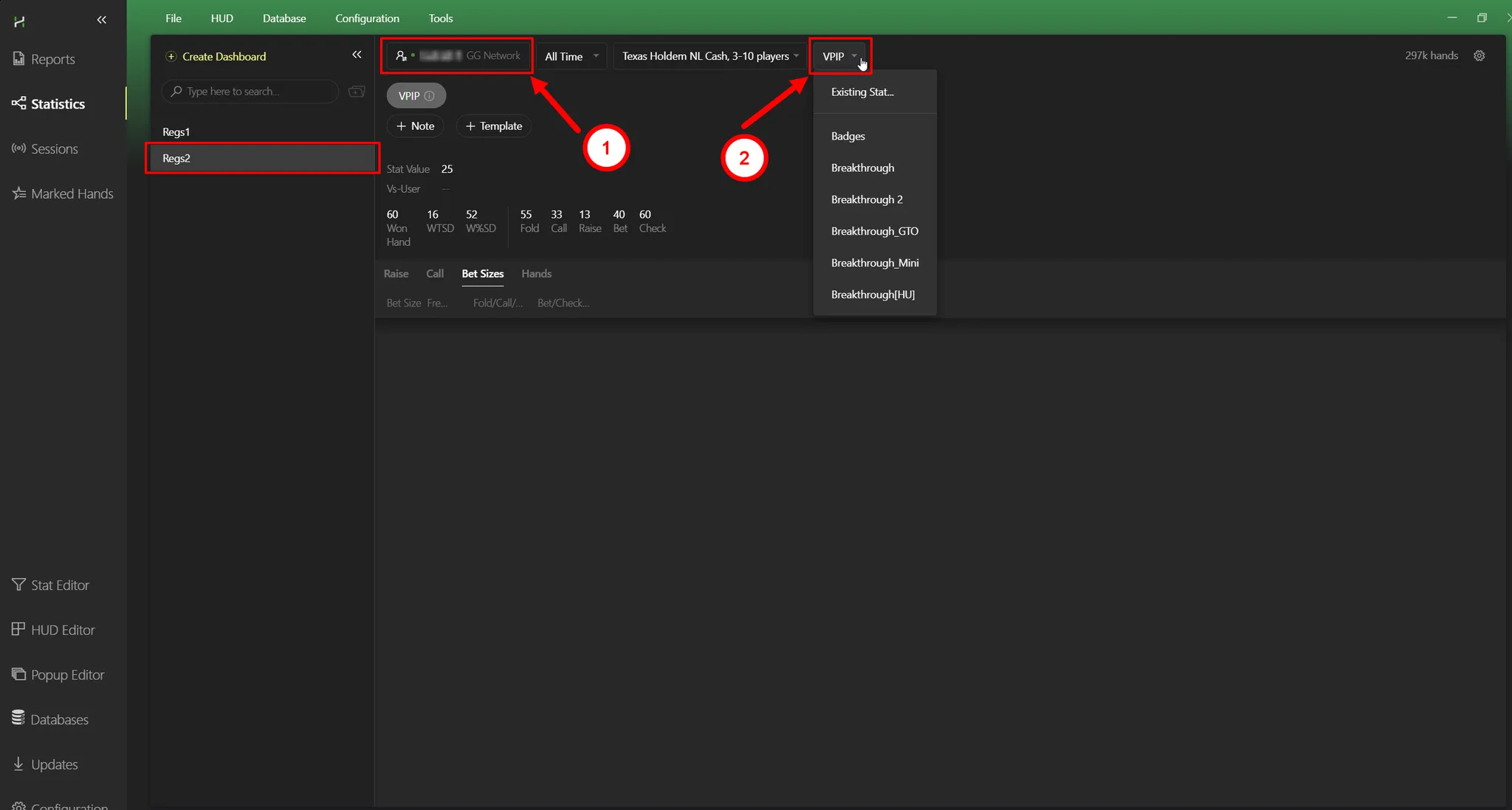This screenshot has width=1512, height=810.
Task: Go to Marked Hands
Action: pos(72,194)
